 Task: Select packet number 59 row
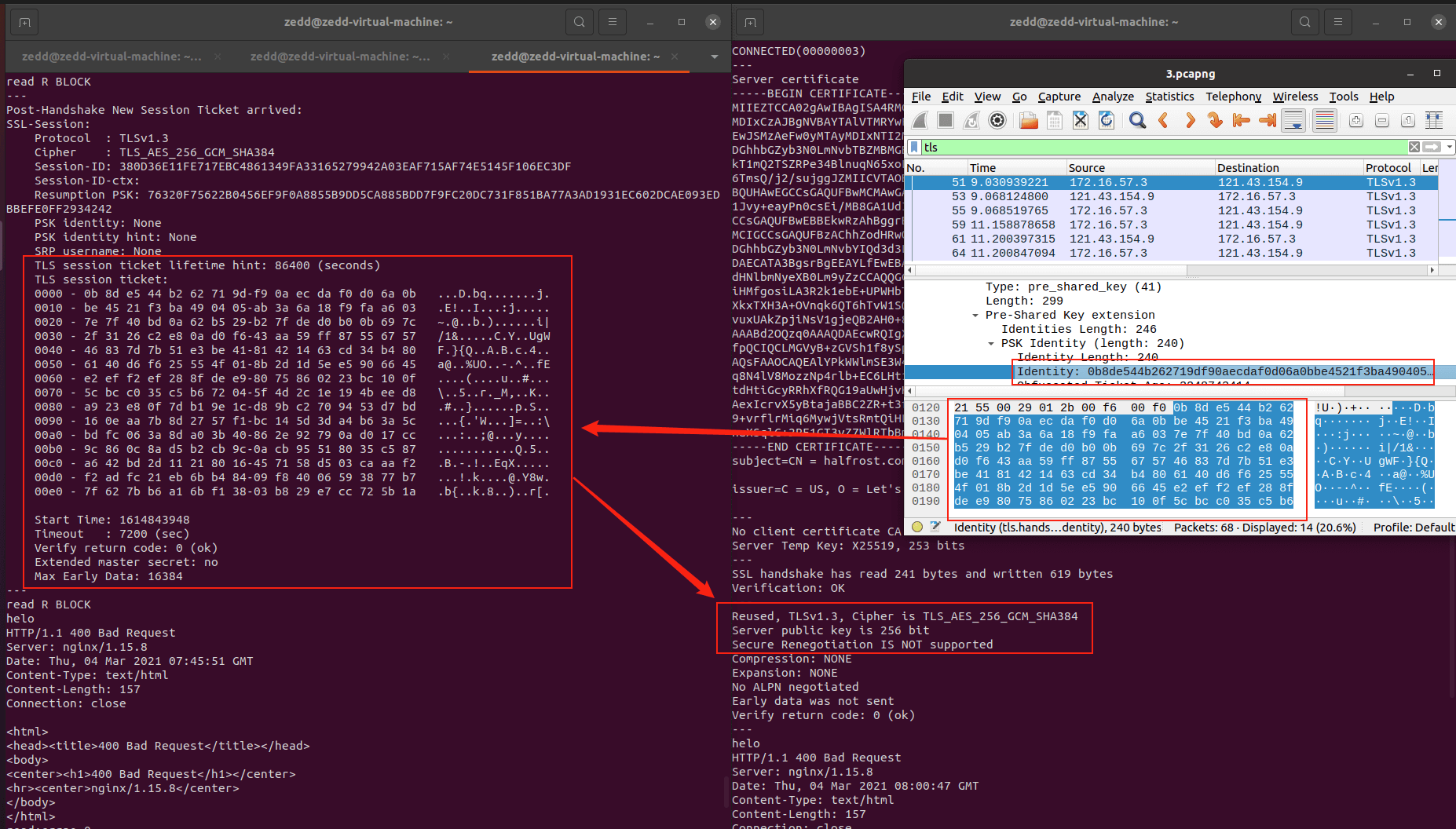pyautogui.click(x=1171, y=225)
